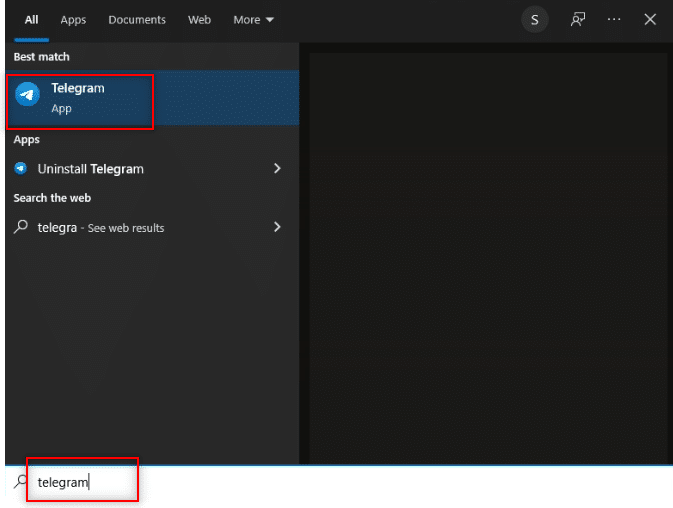Open the feedback person icon
The height and width of the screenshot is (508, 673).
(578, 19)
